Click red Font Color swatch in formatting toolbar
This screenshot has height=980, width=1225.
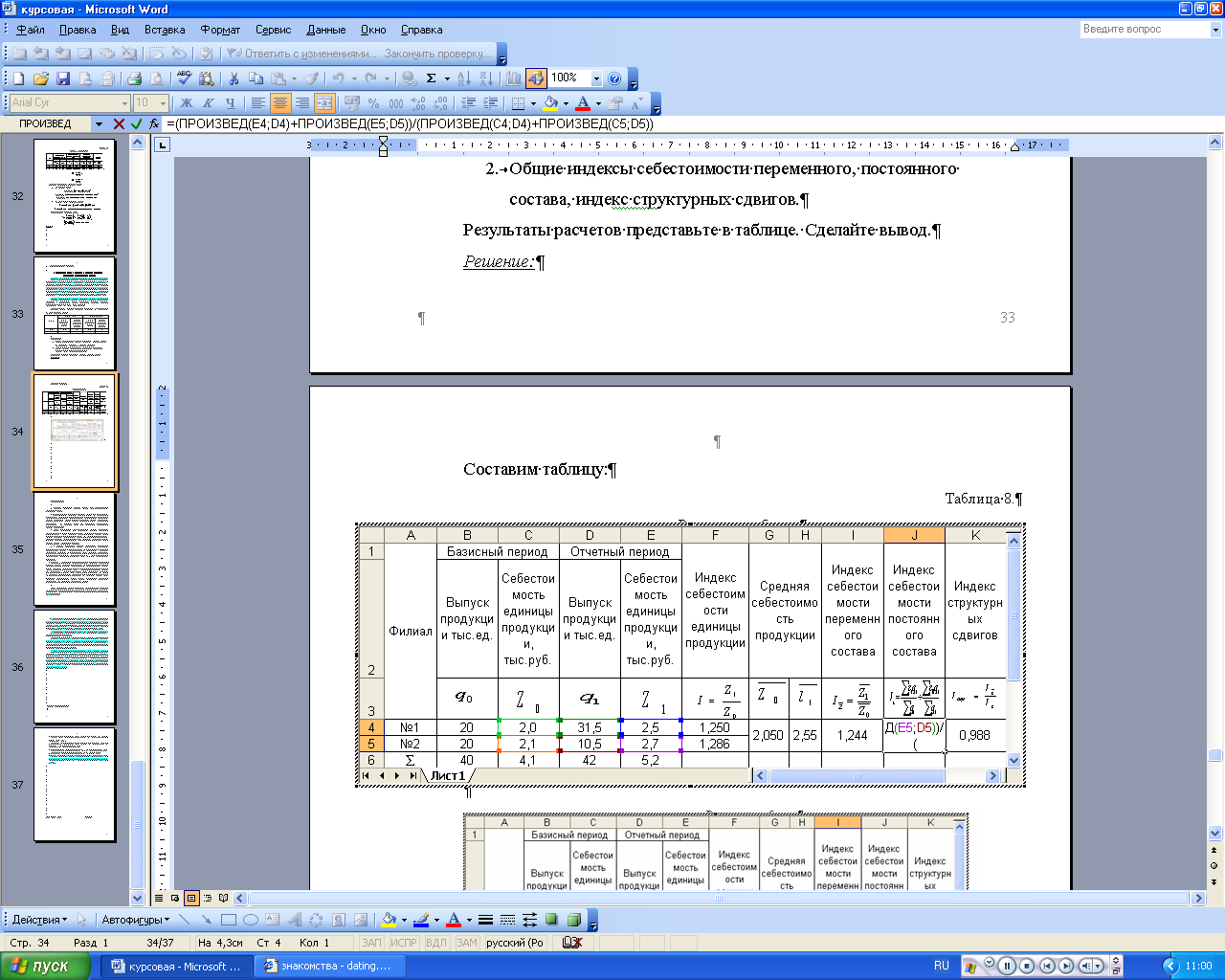click(x=583, y=102)
